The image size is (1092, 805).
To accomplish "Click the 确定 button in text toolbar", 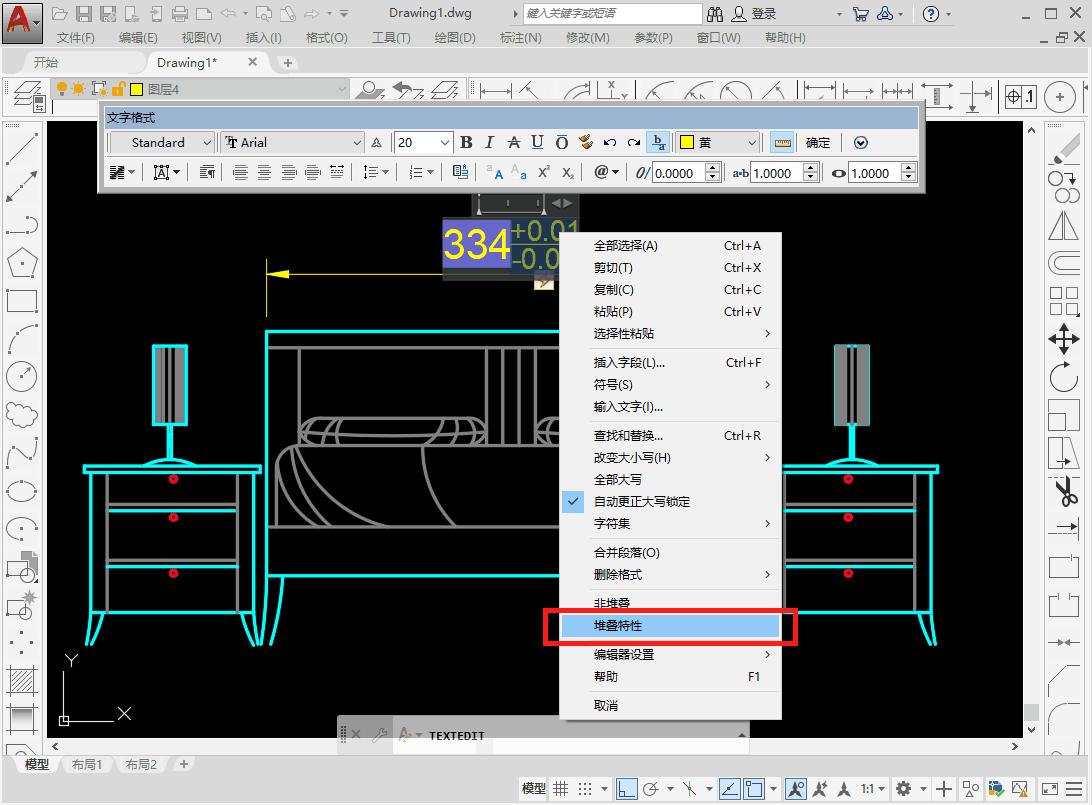I will click(x=818, y=143).
